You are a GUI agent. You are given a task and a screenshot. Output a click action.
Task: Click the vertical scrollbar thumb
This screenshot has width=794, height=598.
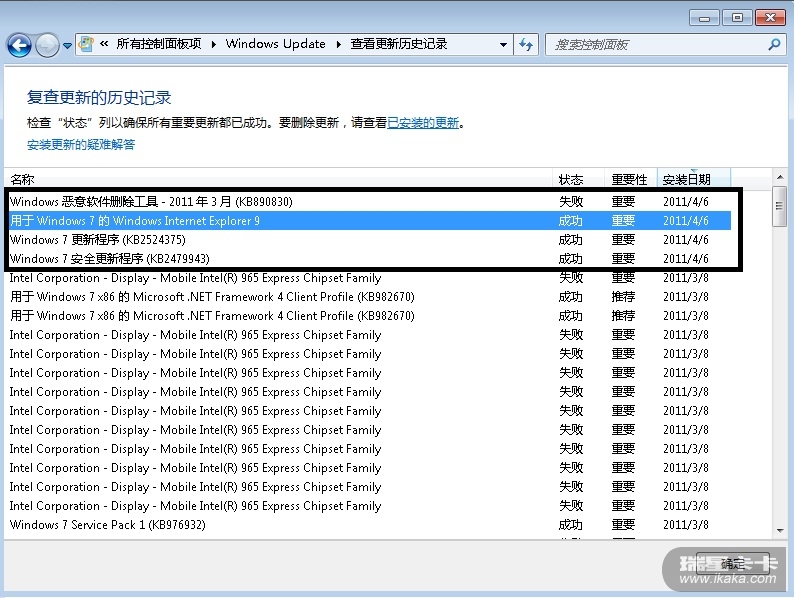pos(779,206)
